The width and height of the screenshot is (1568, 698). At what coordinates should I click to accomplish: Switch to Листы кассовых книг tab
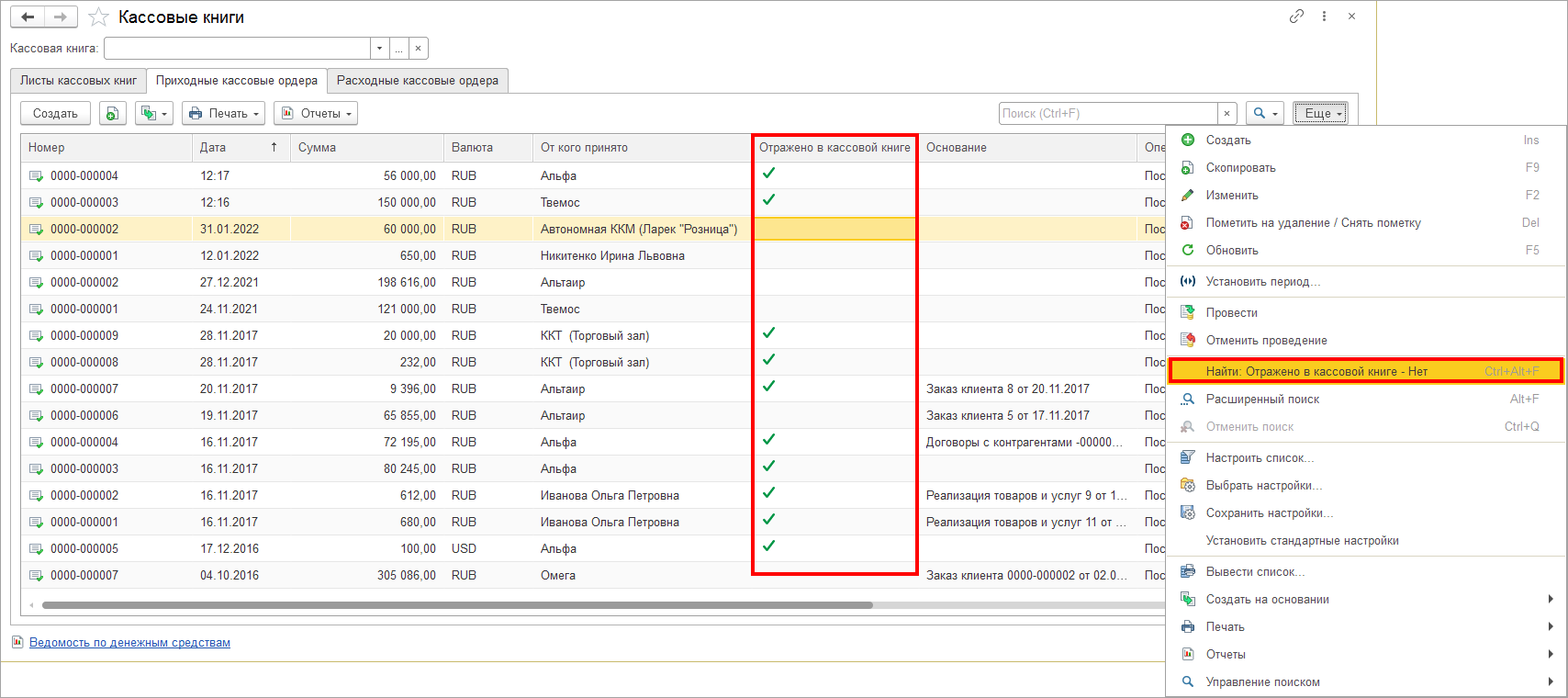[x=78, y=81]
